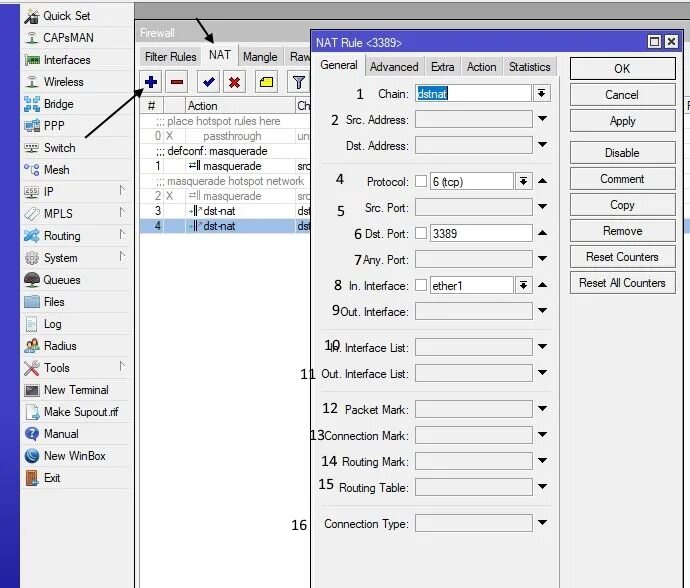Toggle the In. Interface invert checkbox
The image size is (690, 588).
421,285
